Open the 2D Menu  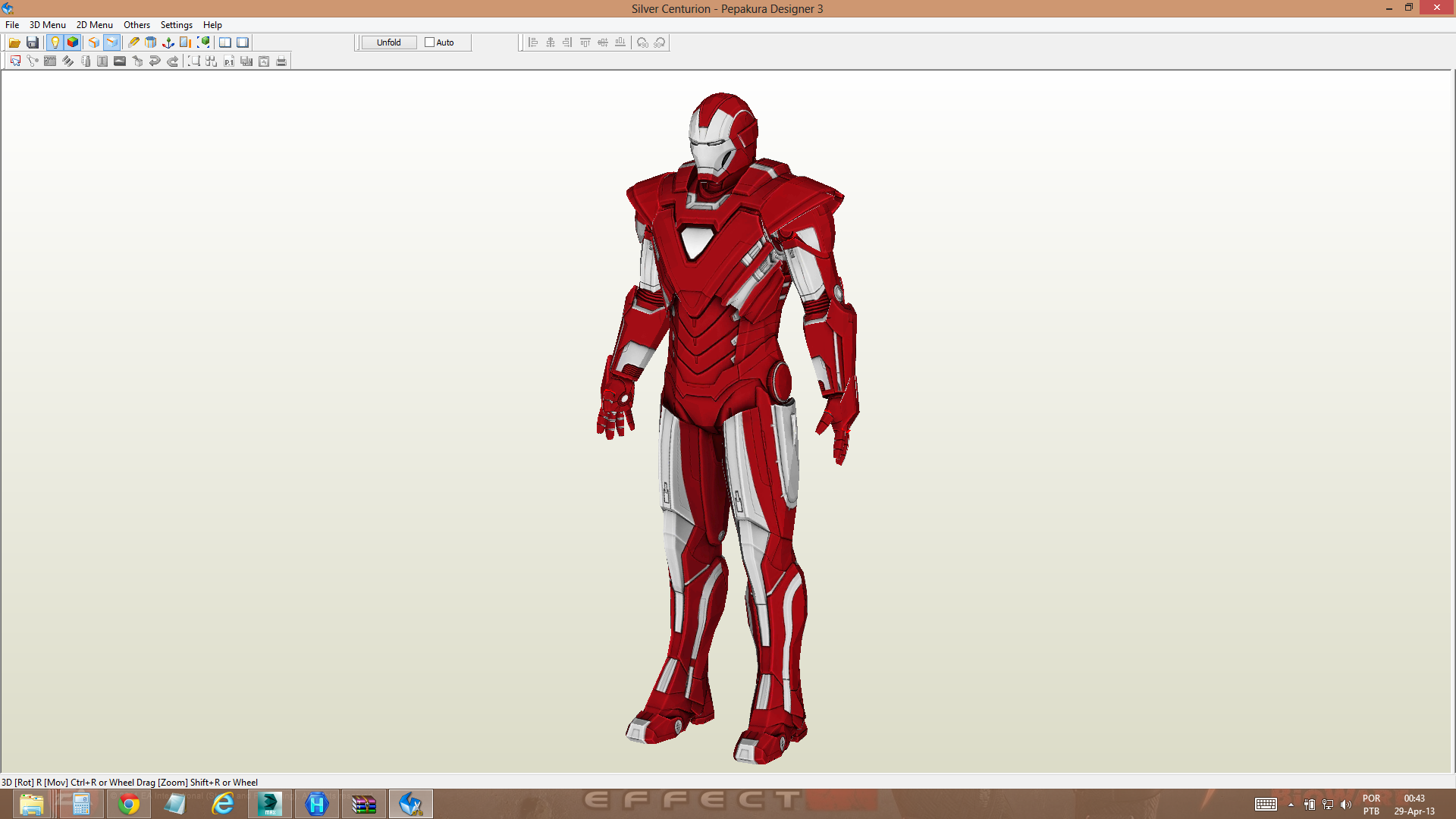tap(95, 25)
